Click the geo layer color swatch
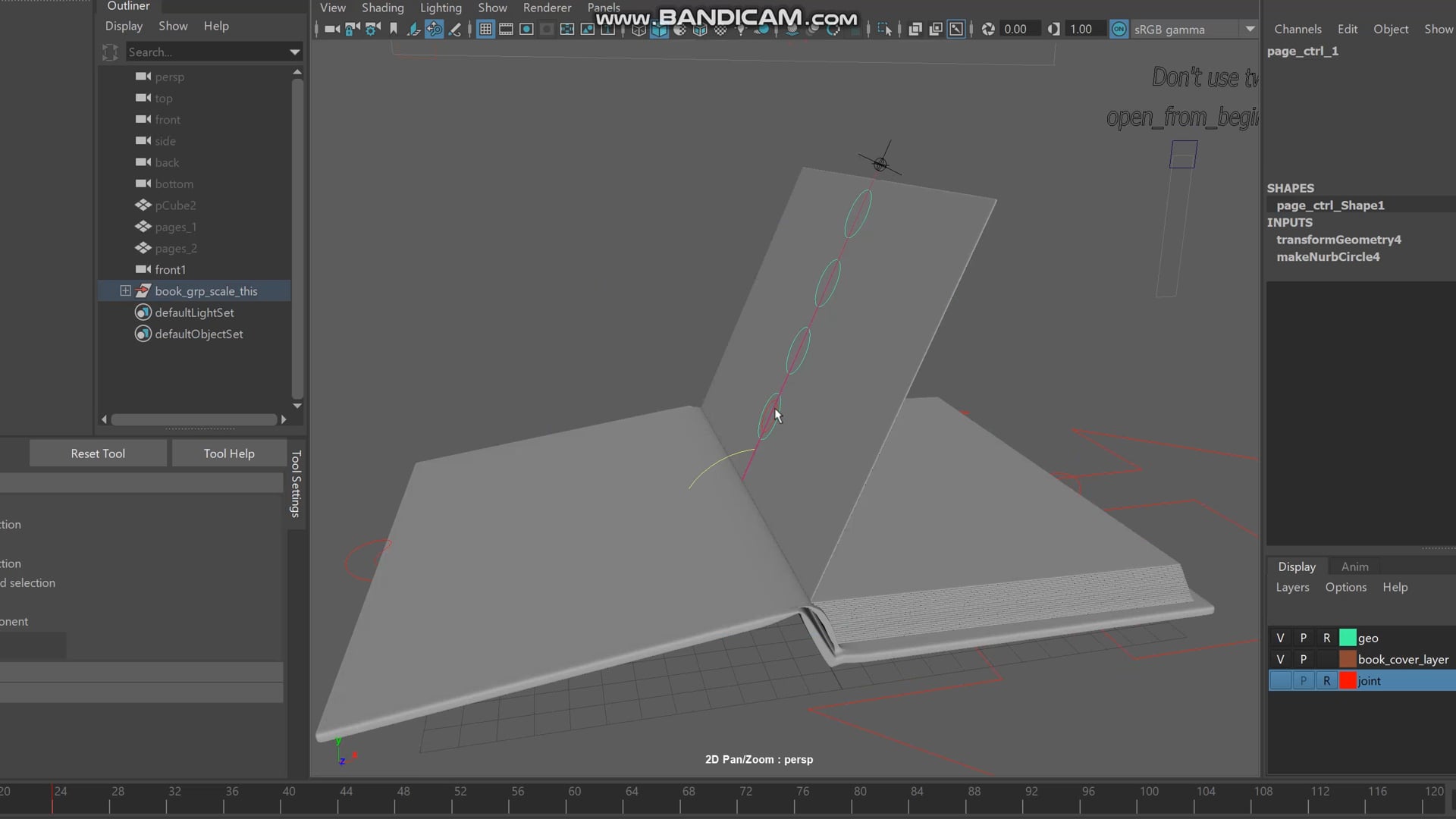The height and width of the screenshot is (819, 1456). tap(1348, 638)
